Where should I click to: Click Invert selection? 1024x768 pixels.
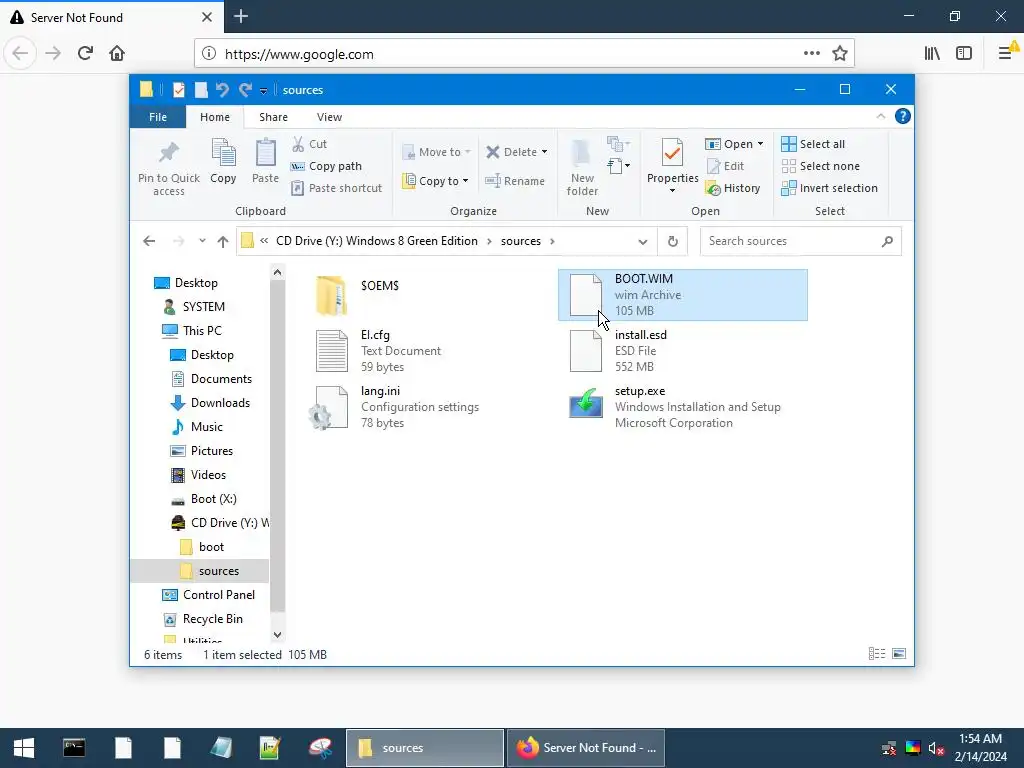tap(829, 188)
